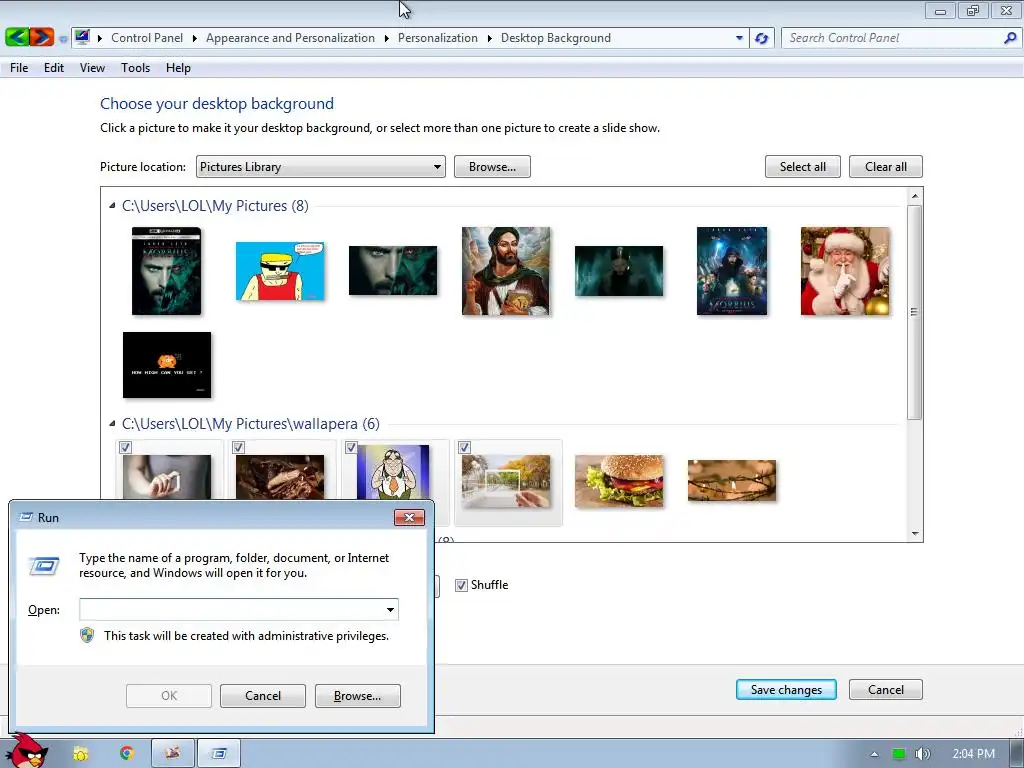This screenshot has width=1024, height=768.
Task: Click the picture list scrollbar thumb
Action: (914, 312)
